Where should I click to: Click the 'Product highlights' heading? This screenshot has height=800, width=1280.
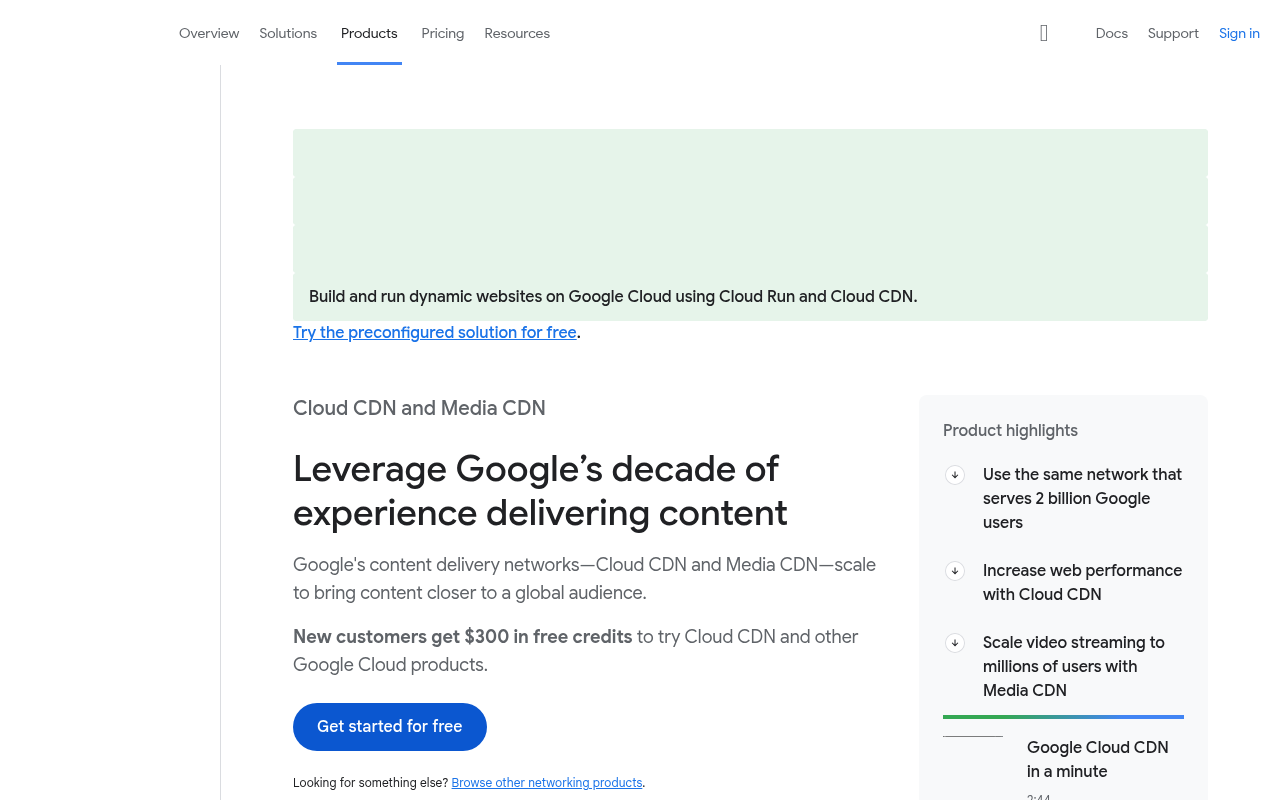pyautogui.click(x=1010, y=430)
